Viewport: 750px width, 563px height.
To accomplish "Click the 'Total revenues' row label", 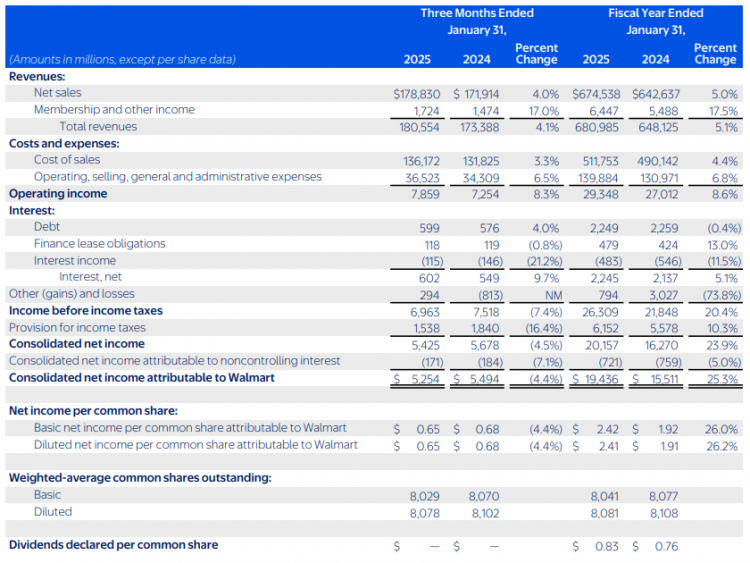I will [x=98, y=126].
